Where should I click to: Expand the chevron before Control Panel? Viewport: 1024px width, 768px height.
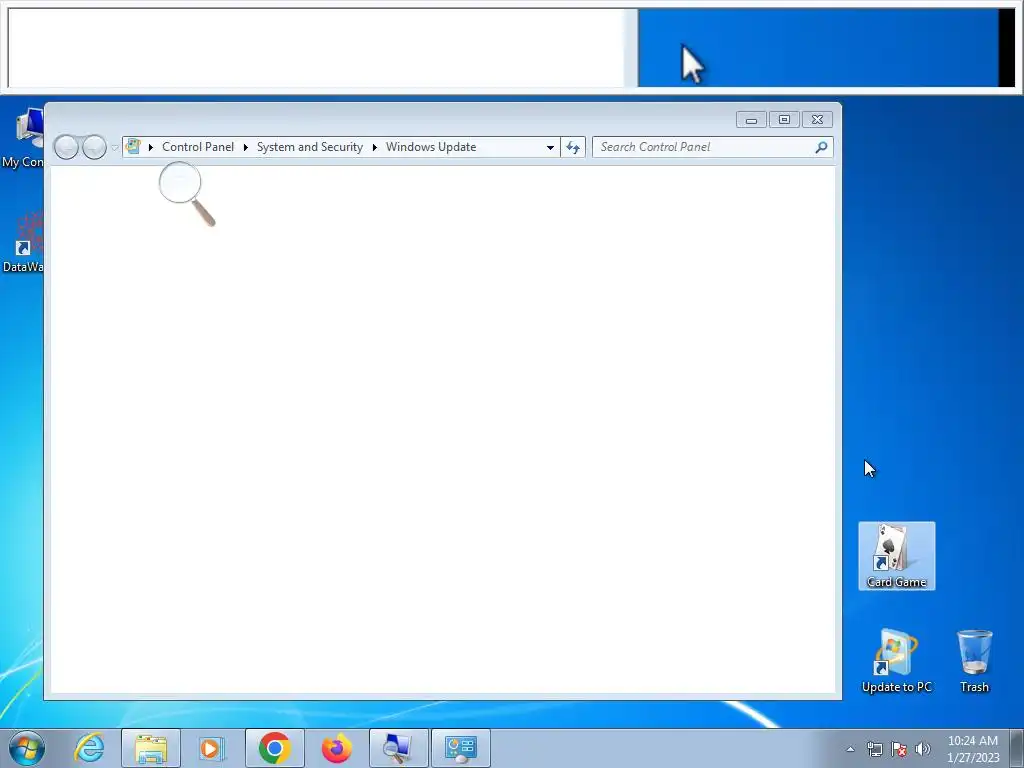151,148
